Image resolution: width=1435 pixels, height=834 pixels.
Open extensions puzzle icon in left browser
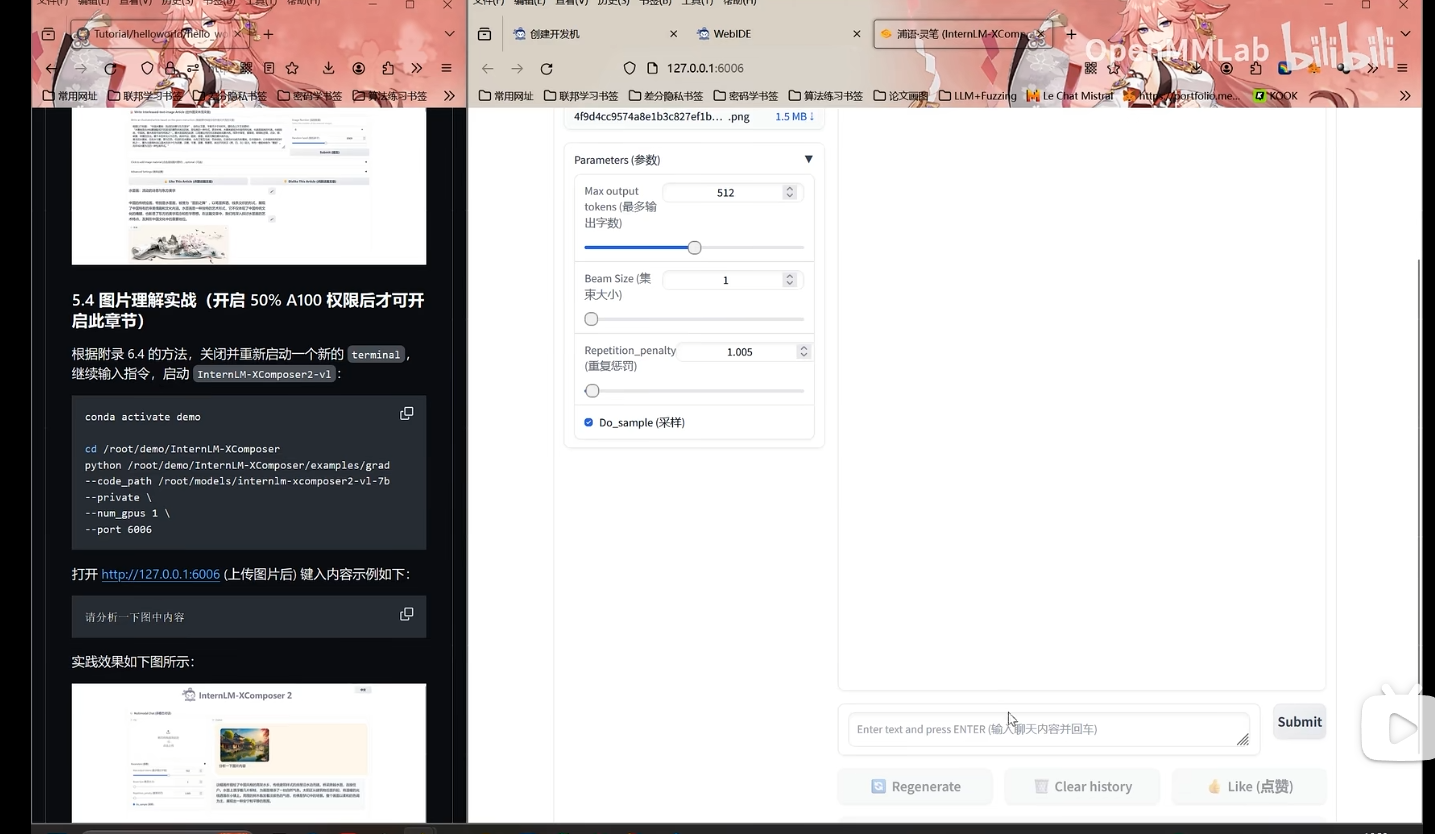(x=388, y=68)
